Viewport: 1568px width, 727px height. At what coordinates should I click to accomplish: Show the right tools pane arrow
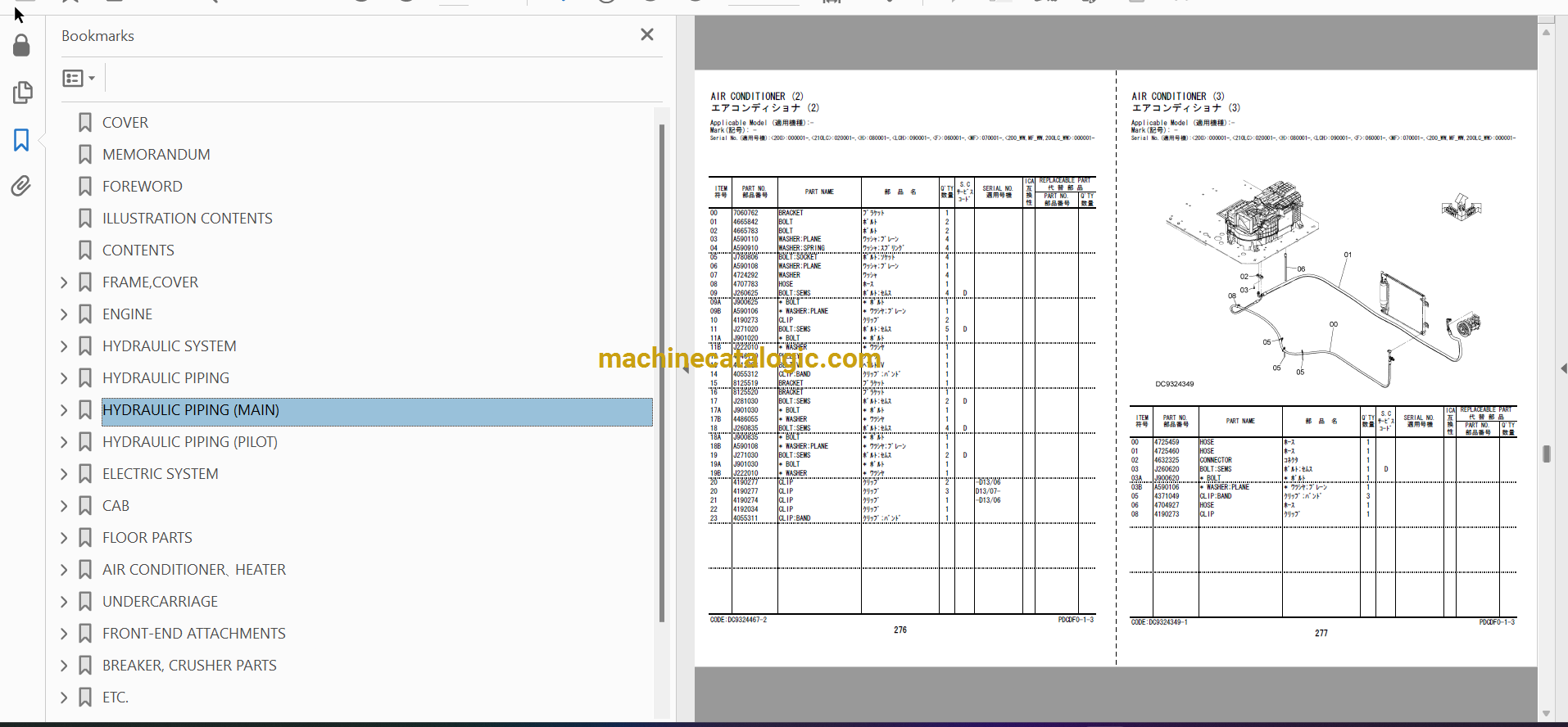pos(1562,369)
